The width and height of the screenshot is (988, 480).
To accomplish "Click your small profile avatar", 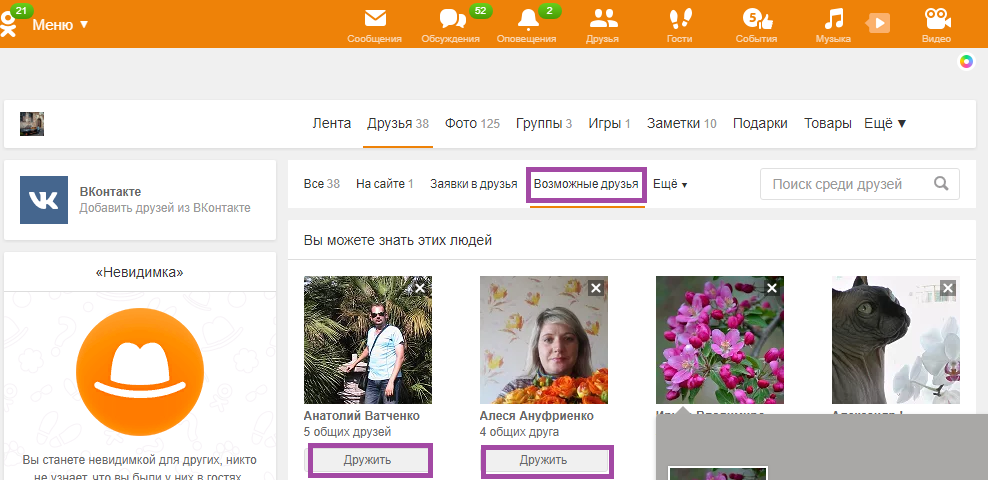I will click(32, 124).
